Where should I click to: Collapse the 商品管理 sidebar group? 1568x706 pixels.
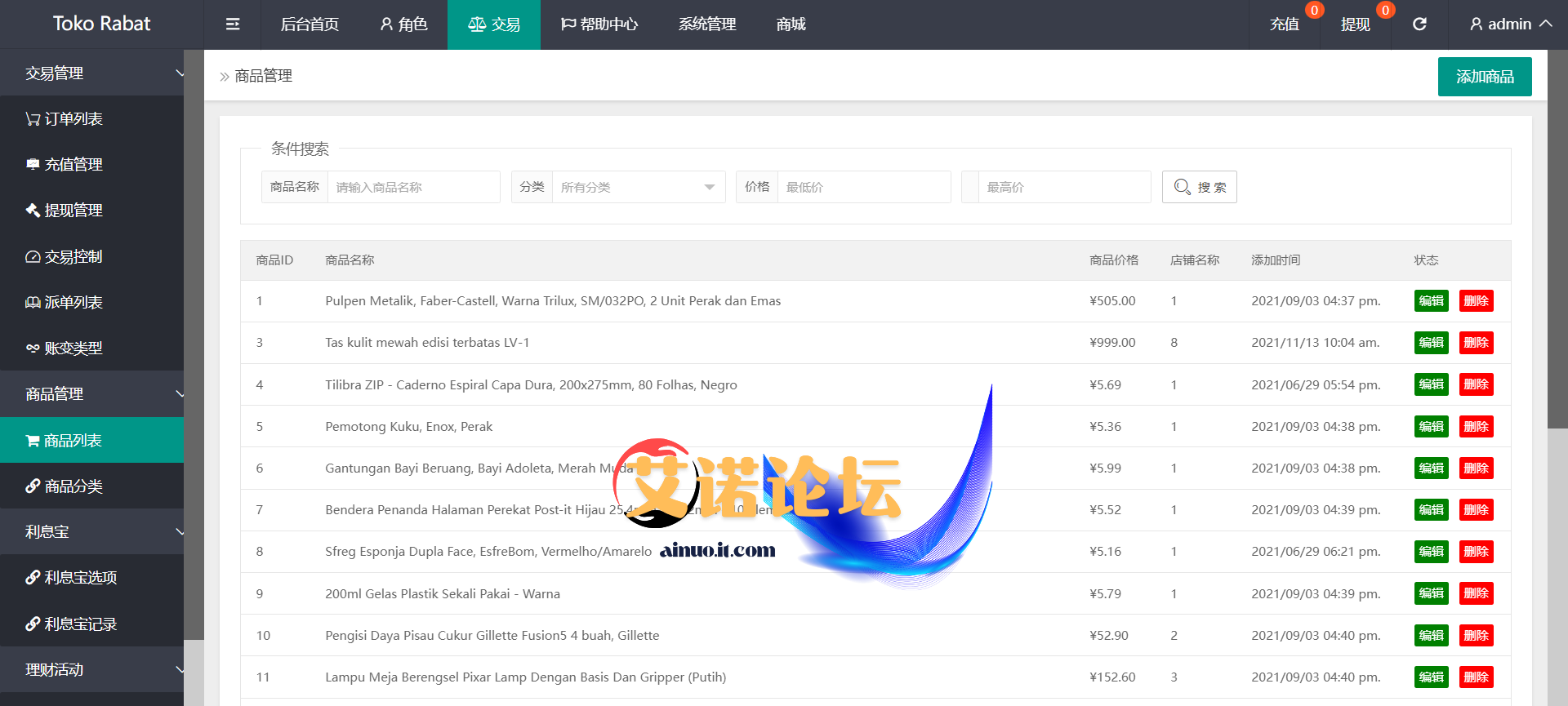tap(91, 393)
